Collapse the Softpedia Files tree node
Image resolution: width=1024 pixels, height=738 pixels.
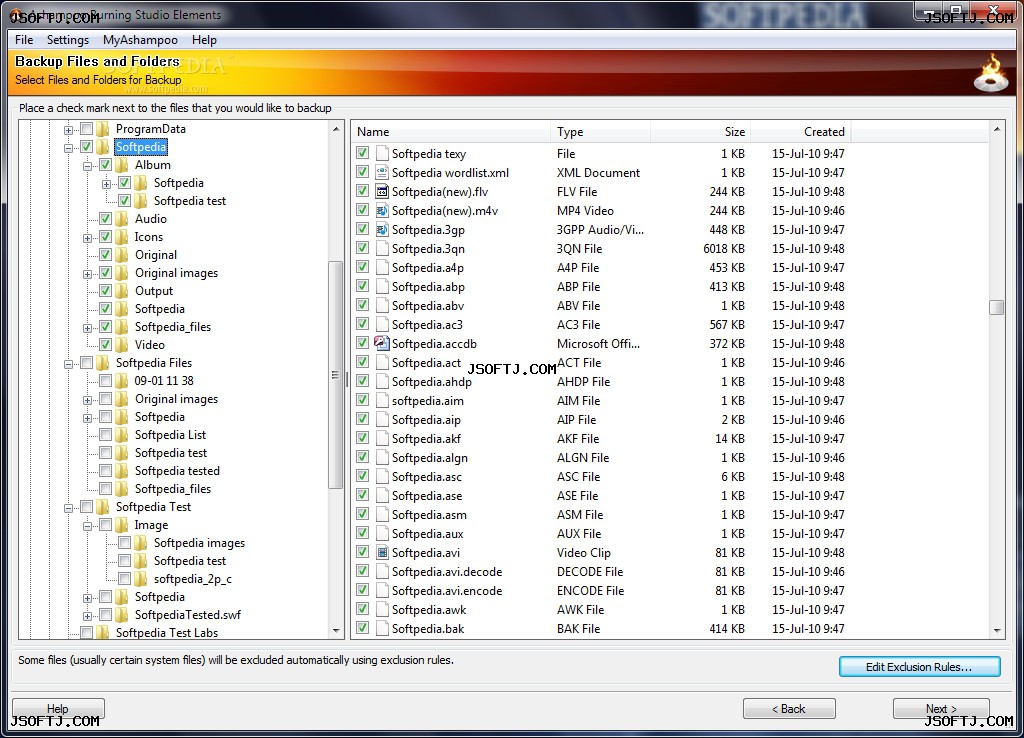(69, 364)
